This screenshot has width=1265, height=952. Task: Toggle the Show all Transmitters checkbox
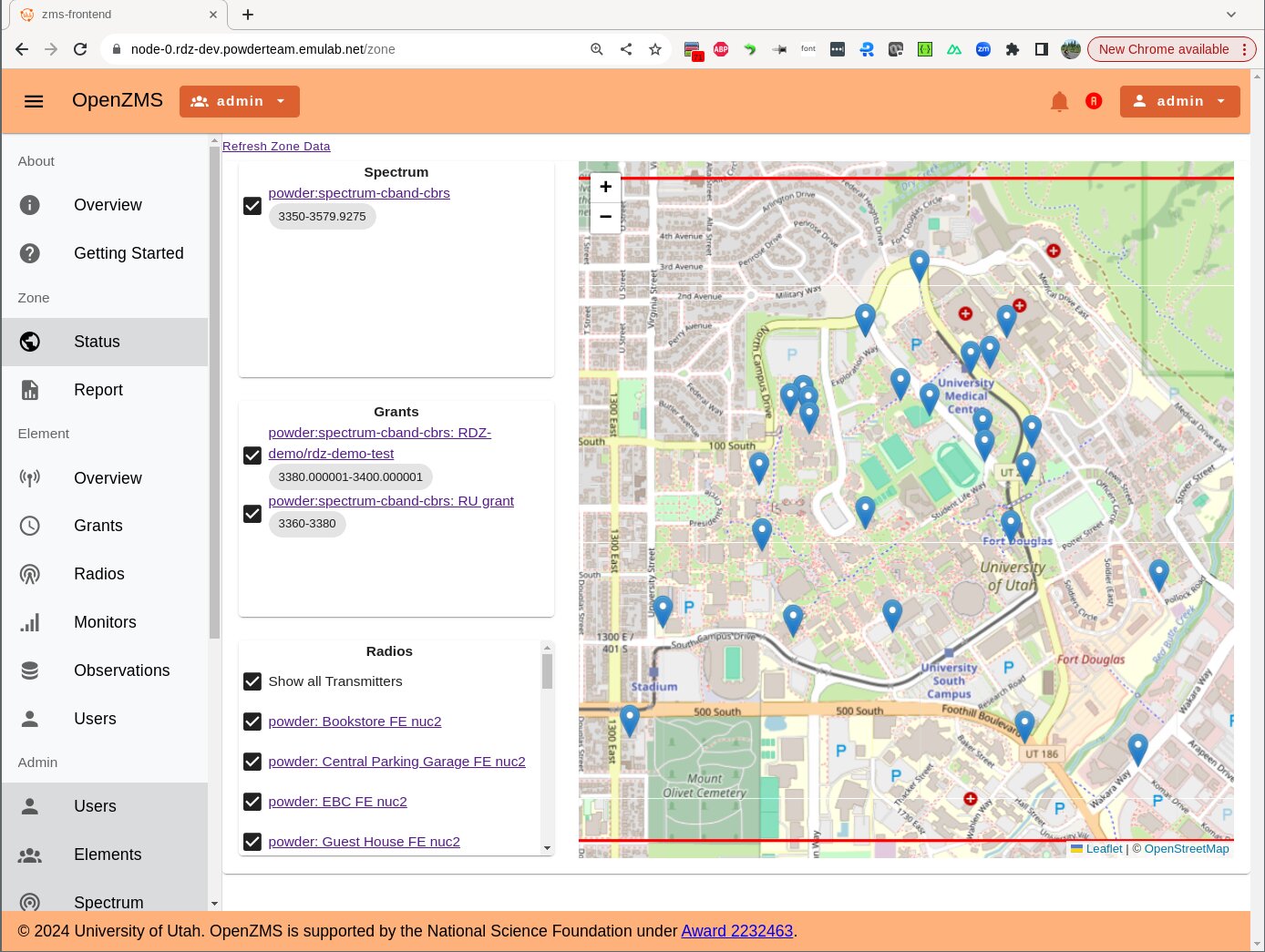point(252,681)
